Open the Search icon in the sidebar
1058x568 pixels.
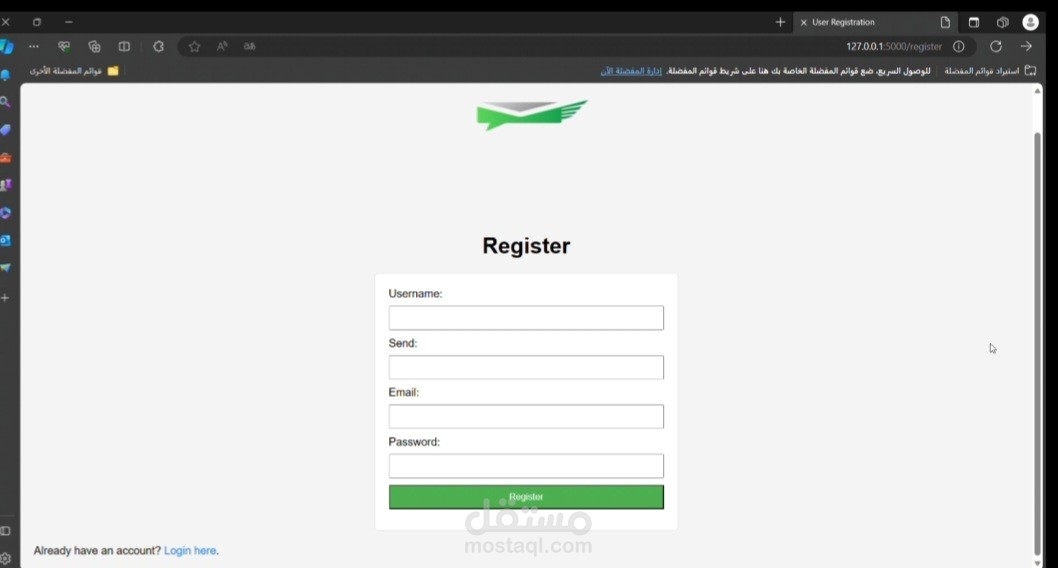tap(5, 102)
